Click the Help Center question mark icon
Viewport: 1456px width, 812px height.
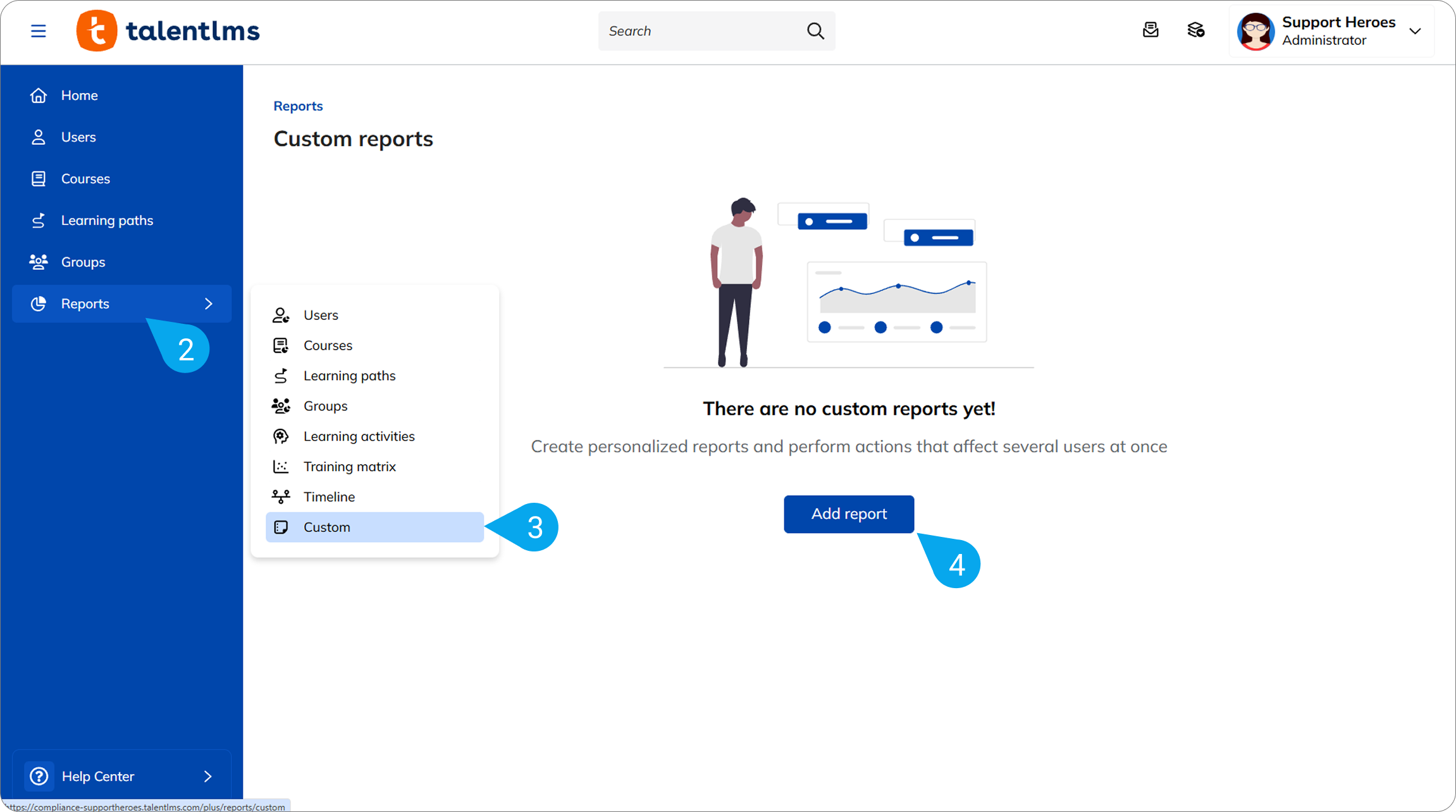[39, 776]
